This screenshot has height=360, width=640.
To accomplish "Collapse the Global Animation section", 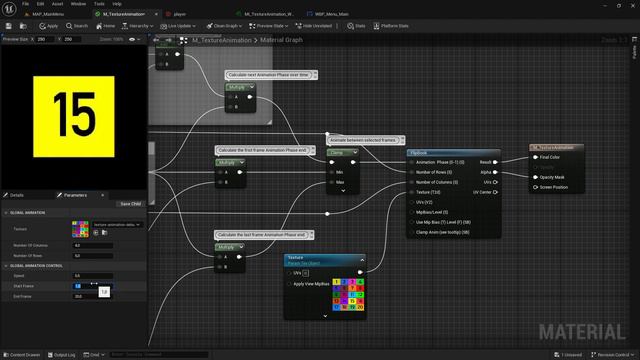I will 6,213.
